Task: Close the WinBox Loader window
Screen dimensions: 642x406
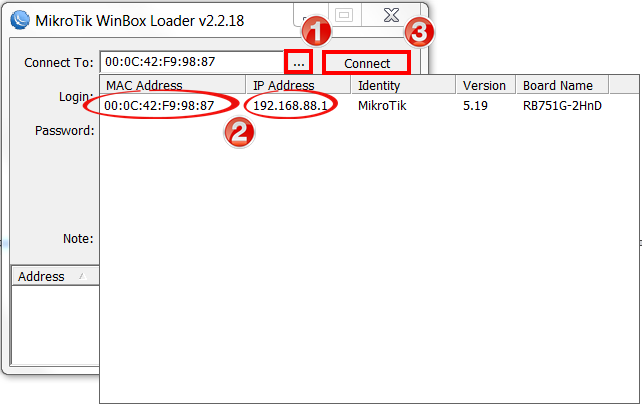Action: (391, 15)
